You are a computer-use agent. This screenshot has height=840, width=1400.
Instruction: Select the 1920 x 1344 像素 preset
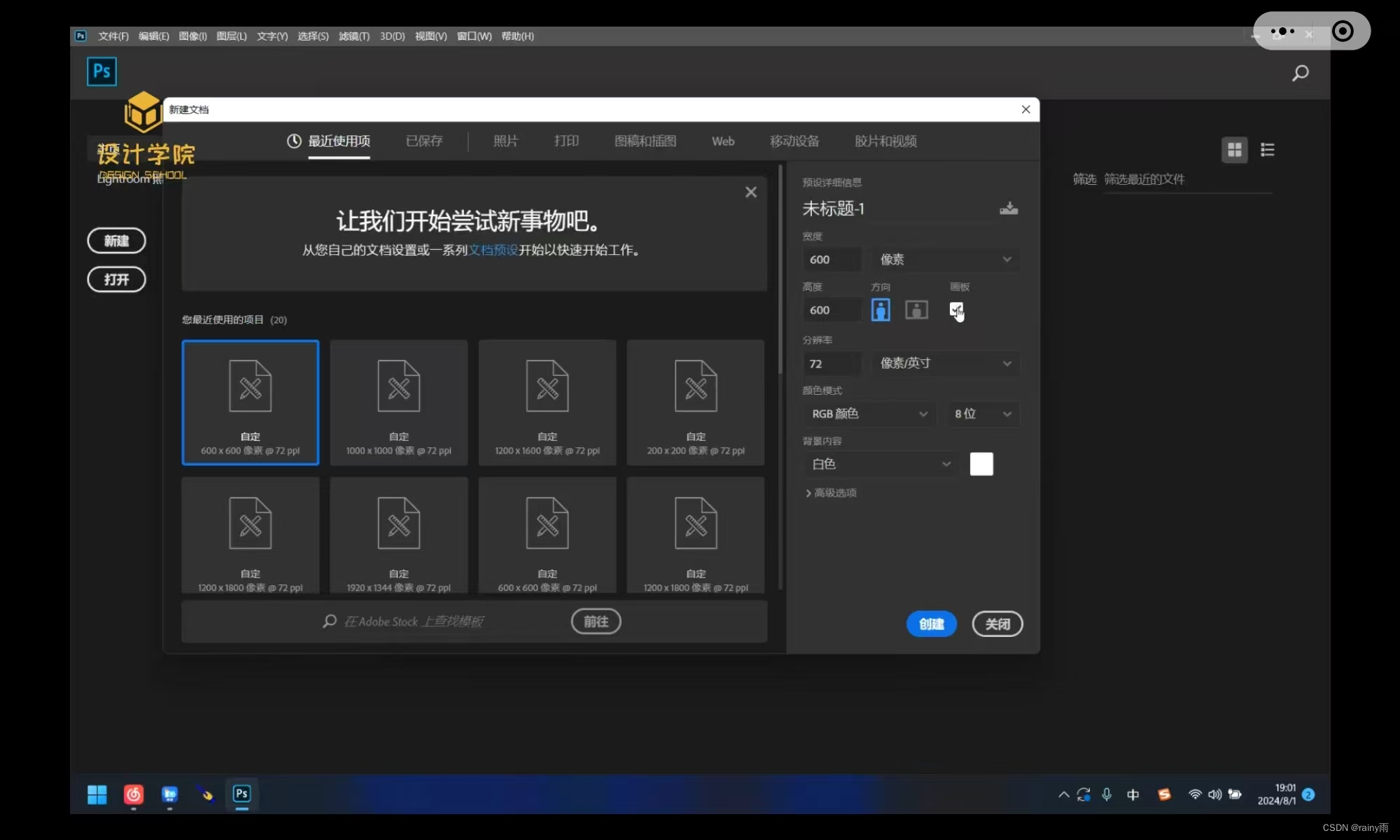click(x=399, y=535)
